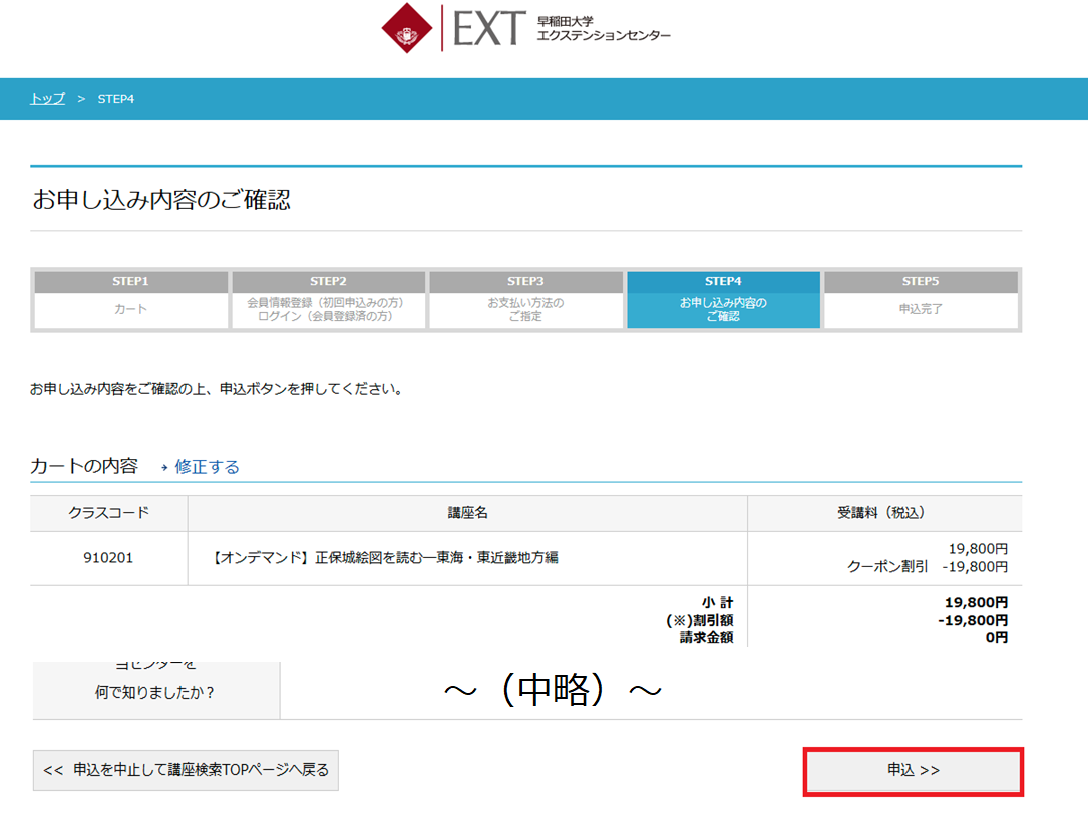1088x832 pixels.
Task: Open the トップ breadcrumb link
Action: coord(47,99)
